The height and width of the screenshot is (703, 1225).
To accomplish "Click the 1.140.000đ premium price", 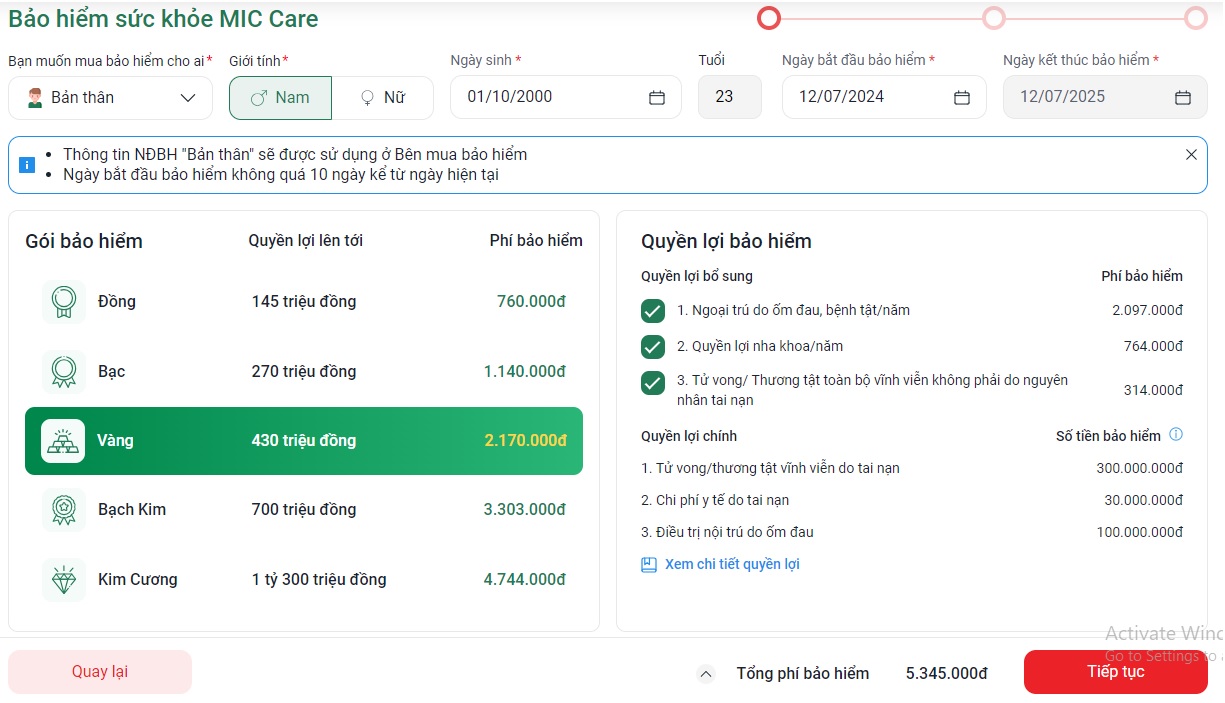I will point(525,372).
